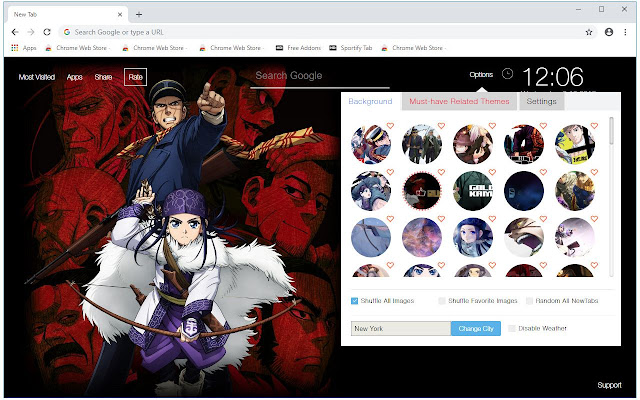Screen dimensions: 640x400
Task: Favorite the fifth thumbnail in the first row
Action: [x=594, y=126]
